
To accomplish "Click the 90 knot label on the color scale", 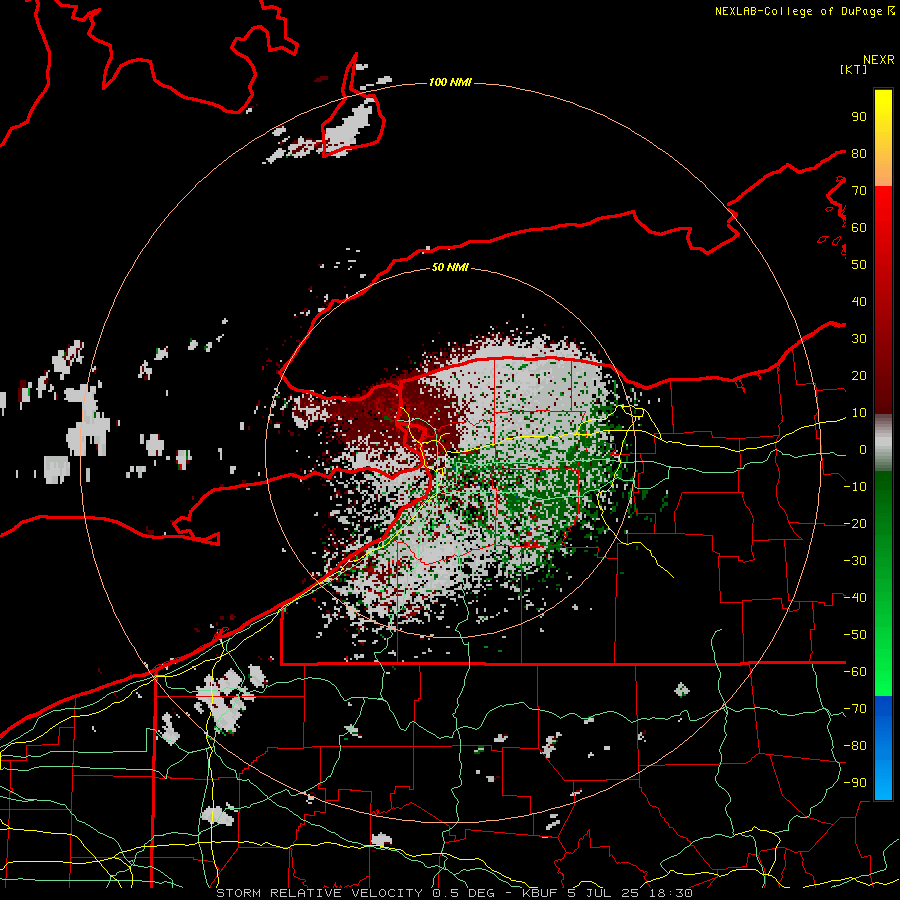I will [859, 117].
